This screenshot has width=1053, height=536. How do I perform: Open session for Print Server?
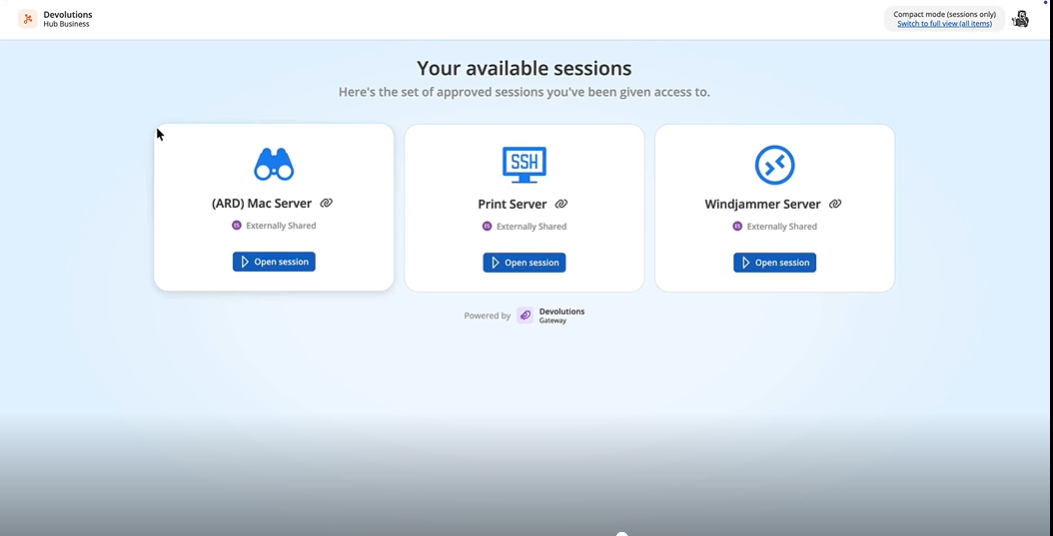click(x=524, y=263)
